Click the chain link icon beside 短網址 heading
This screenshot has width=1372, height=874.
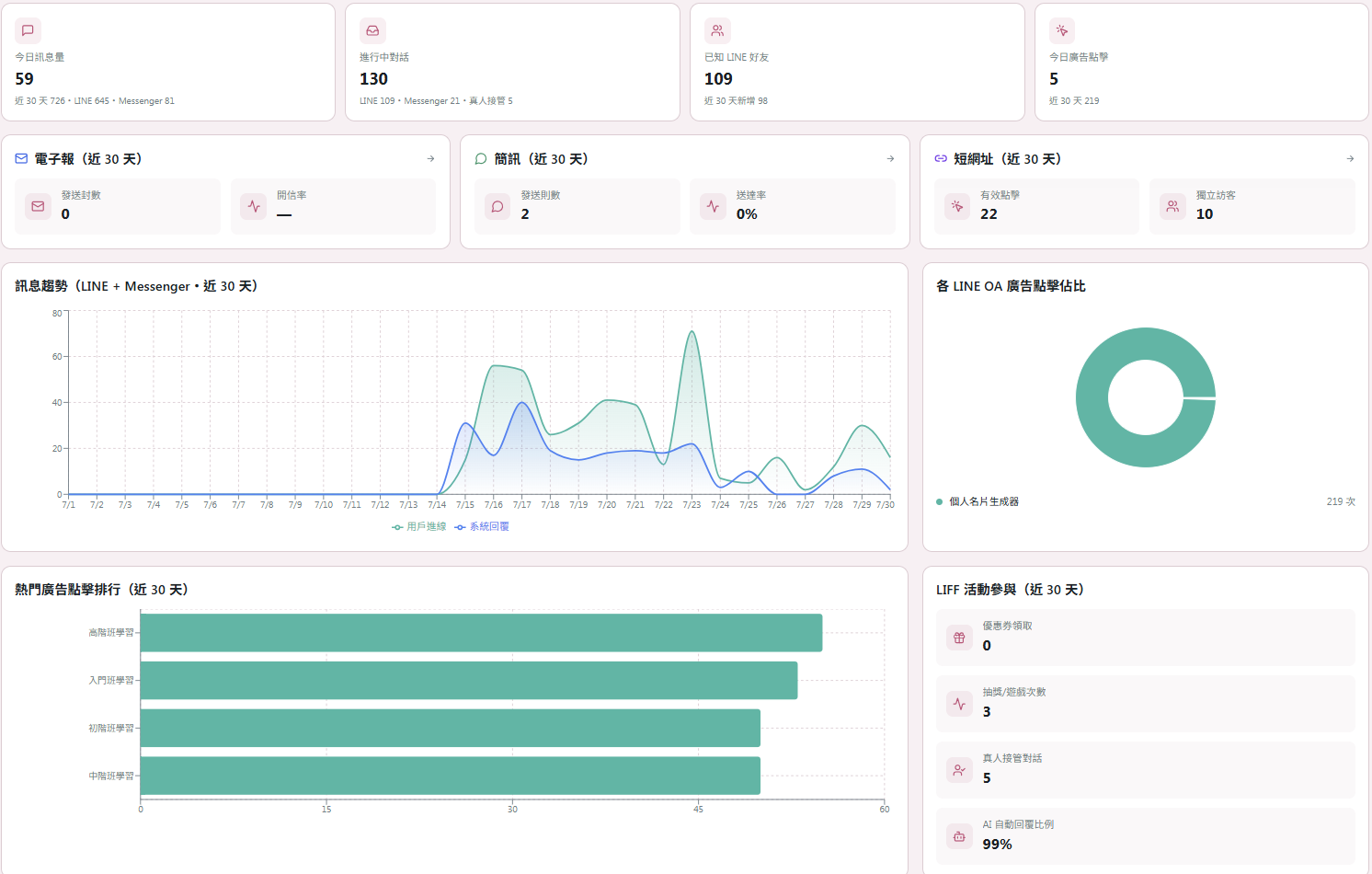(x=941, y=159)
